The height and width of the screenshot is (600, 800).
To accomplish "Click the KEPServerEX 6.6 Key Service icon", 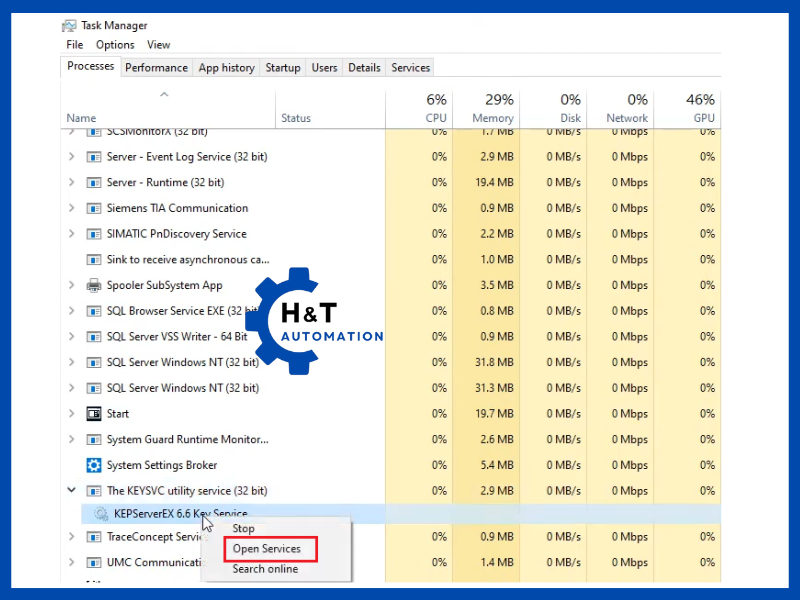I will point(101,514).
